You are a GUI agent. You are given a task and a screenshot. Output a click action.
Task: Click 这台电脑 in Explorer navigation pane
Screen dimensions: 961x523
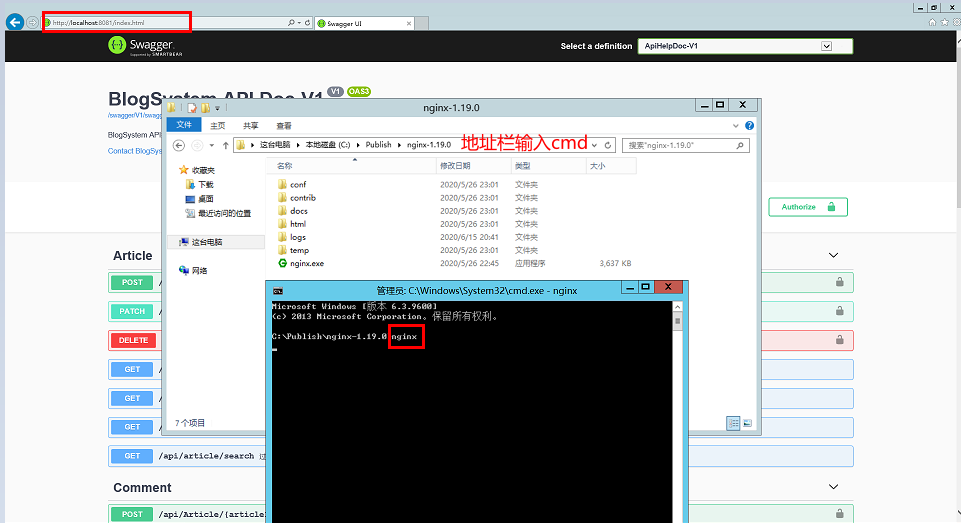[x=207, y=242]
